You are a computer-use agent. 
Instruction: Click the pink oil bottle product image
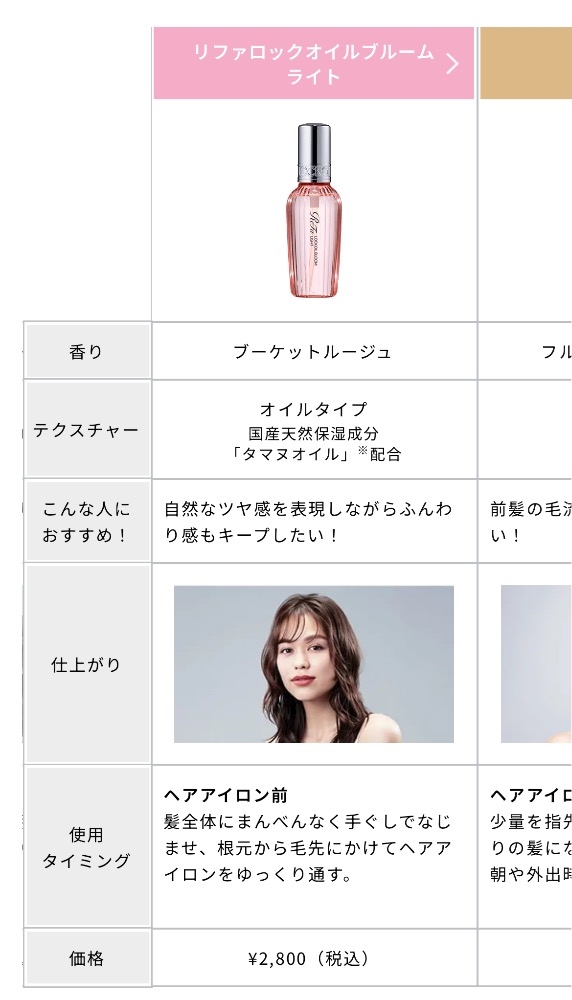(x=314, y=211)
